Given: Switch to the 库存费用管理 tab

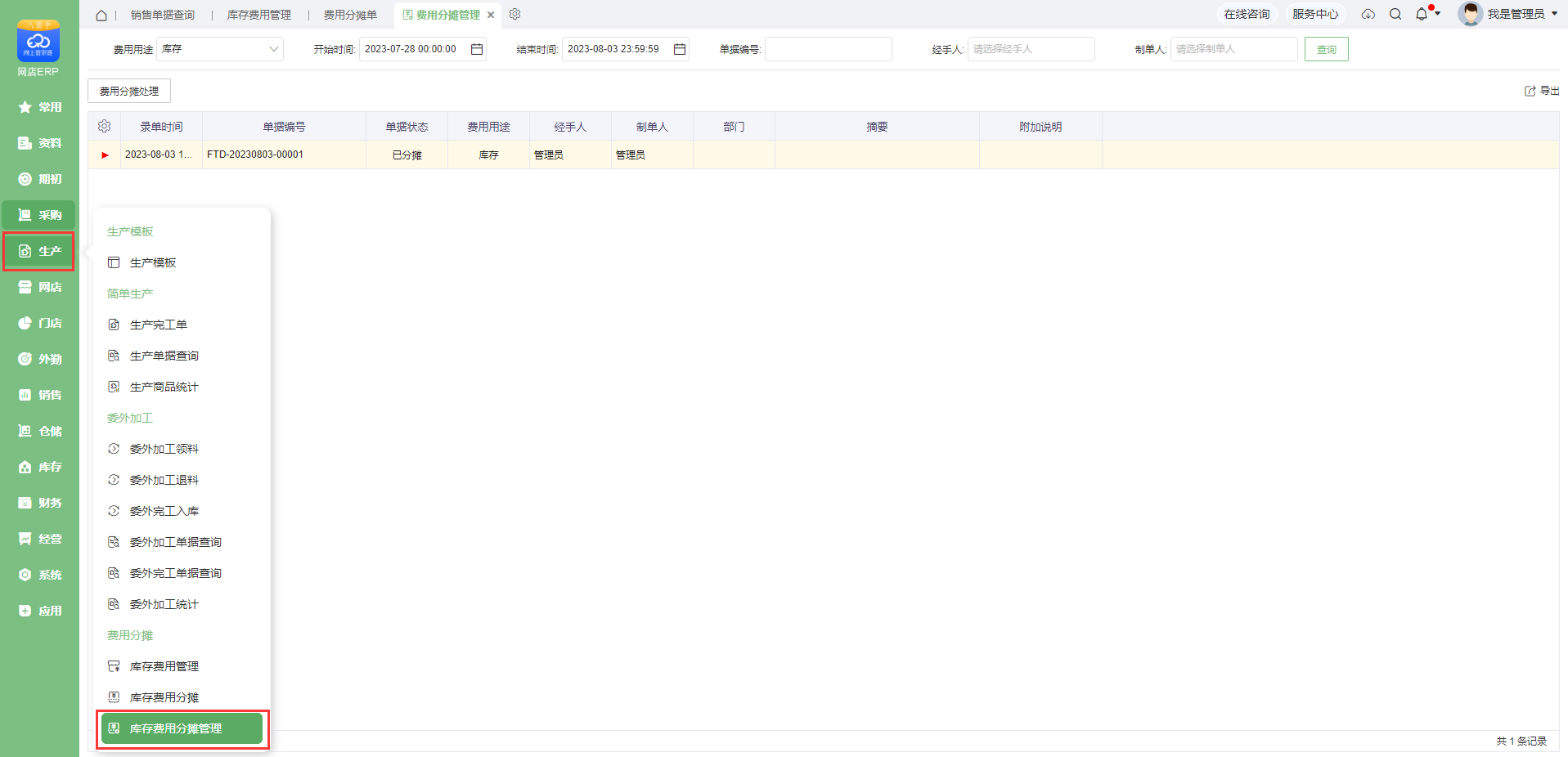Looking at the screenshot, I should [x=258, y=15].
